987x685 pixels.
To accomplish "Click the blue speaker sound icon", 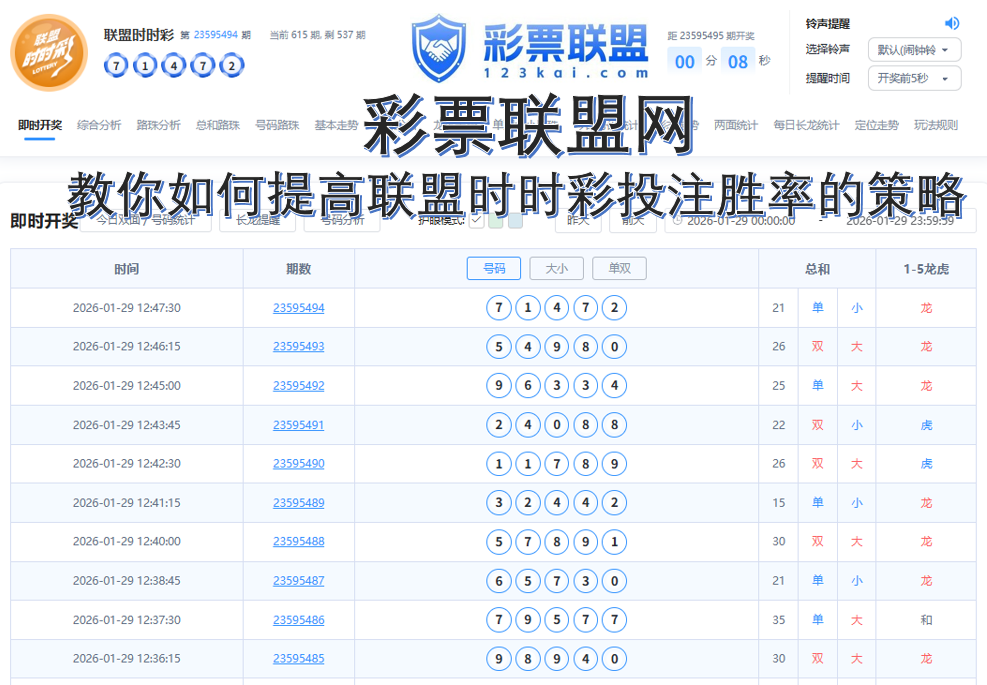I will pyautogui.click(x=951, y=22).
